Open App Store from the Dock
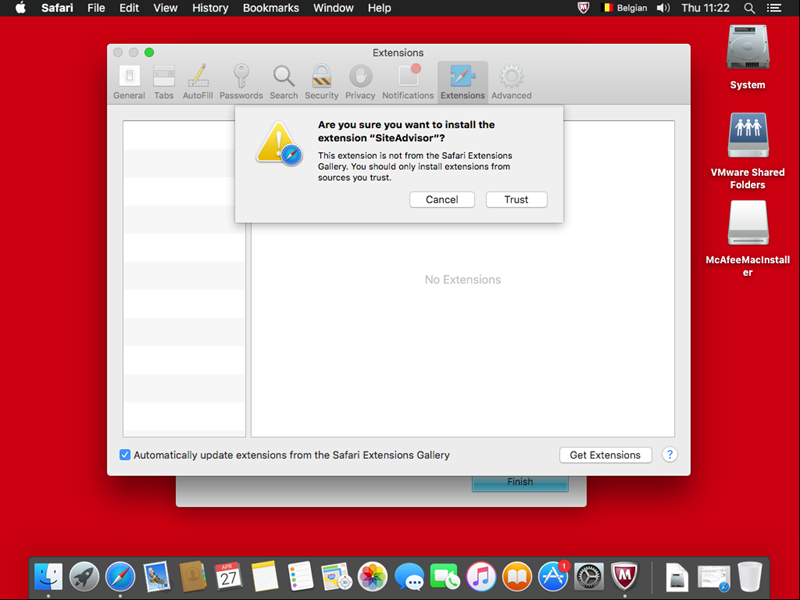The width and height of the screenshot is (800, 600). click(x=553, y=577)
